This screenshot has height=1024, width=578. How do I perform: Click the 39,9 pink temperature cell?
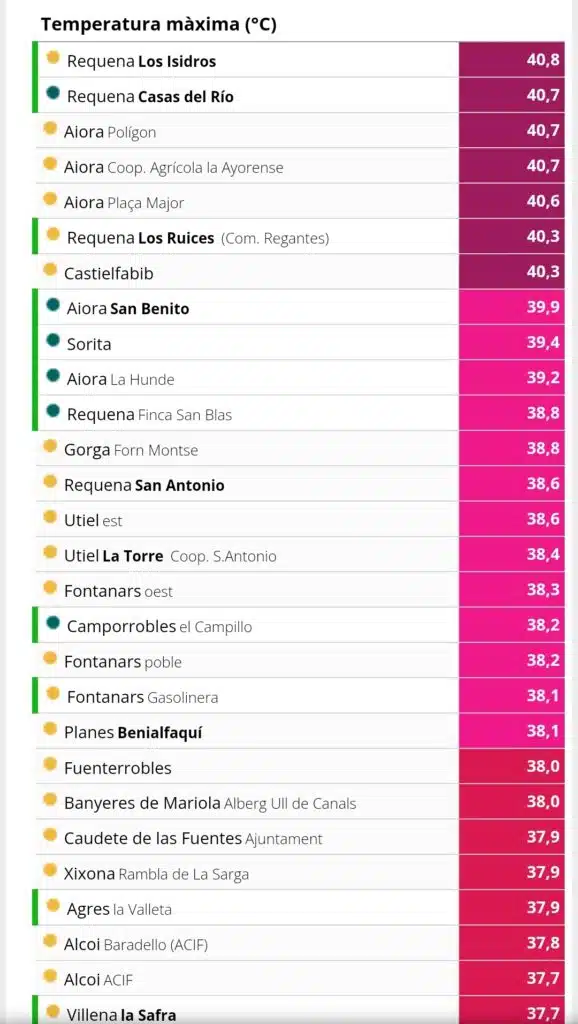[512, 308]
